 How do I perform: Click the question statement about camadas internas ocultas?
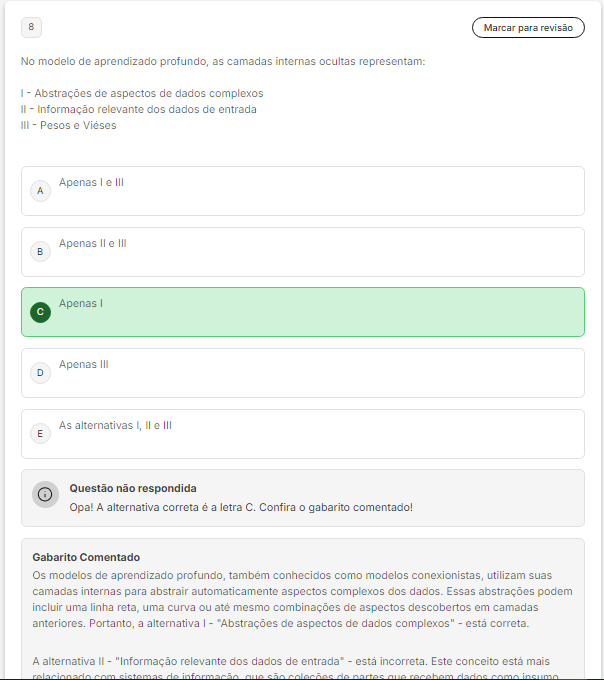[x=223, y=62]
